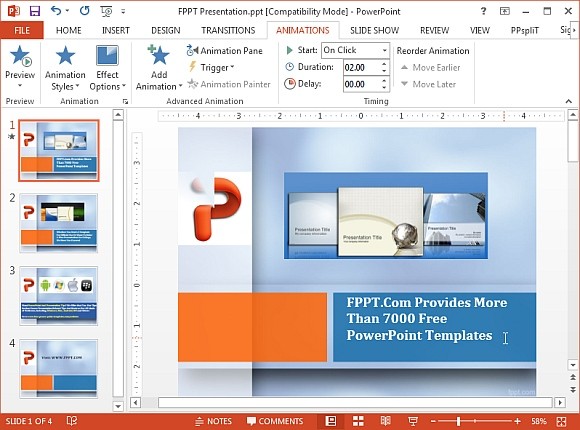Image resolution: width=580 pixels, height=430 pixels.
Task: Click the Delay value field
Action: click(361, 84)
